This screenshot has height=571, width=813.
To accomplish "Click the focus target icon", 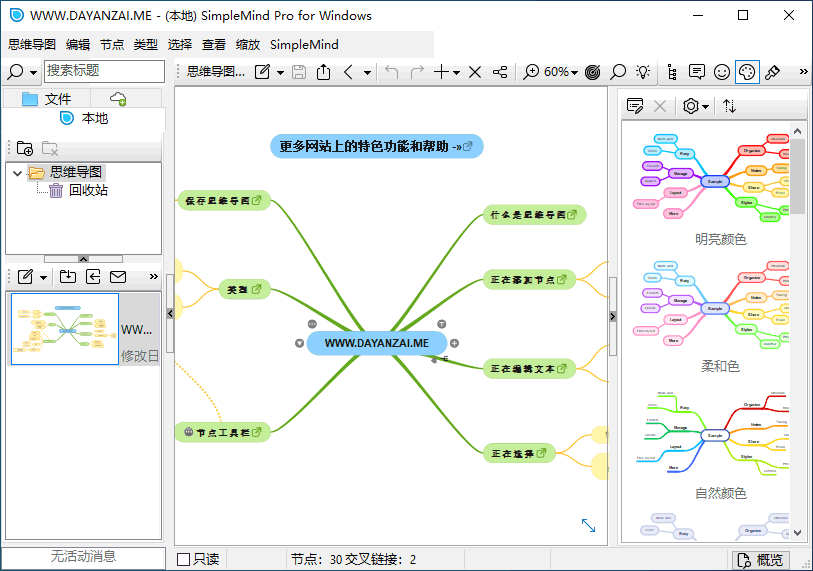I will [x=593, y=72].
